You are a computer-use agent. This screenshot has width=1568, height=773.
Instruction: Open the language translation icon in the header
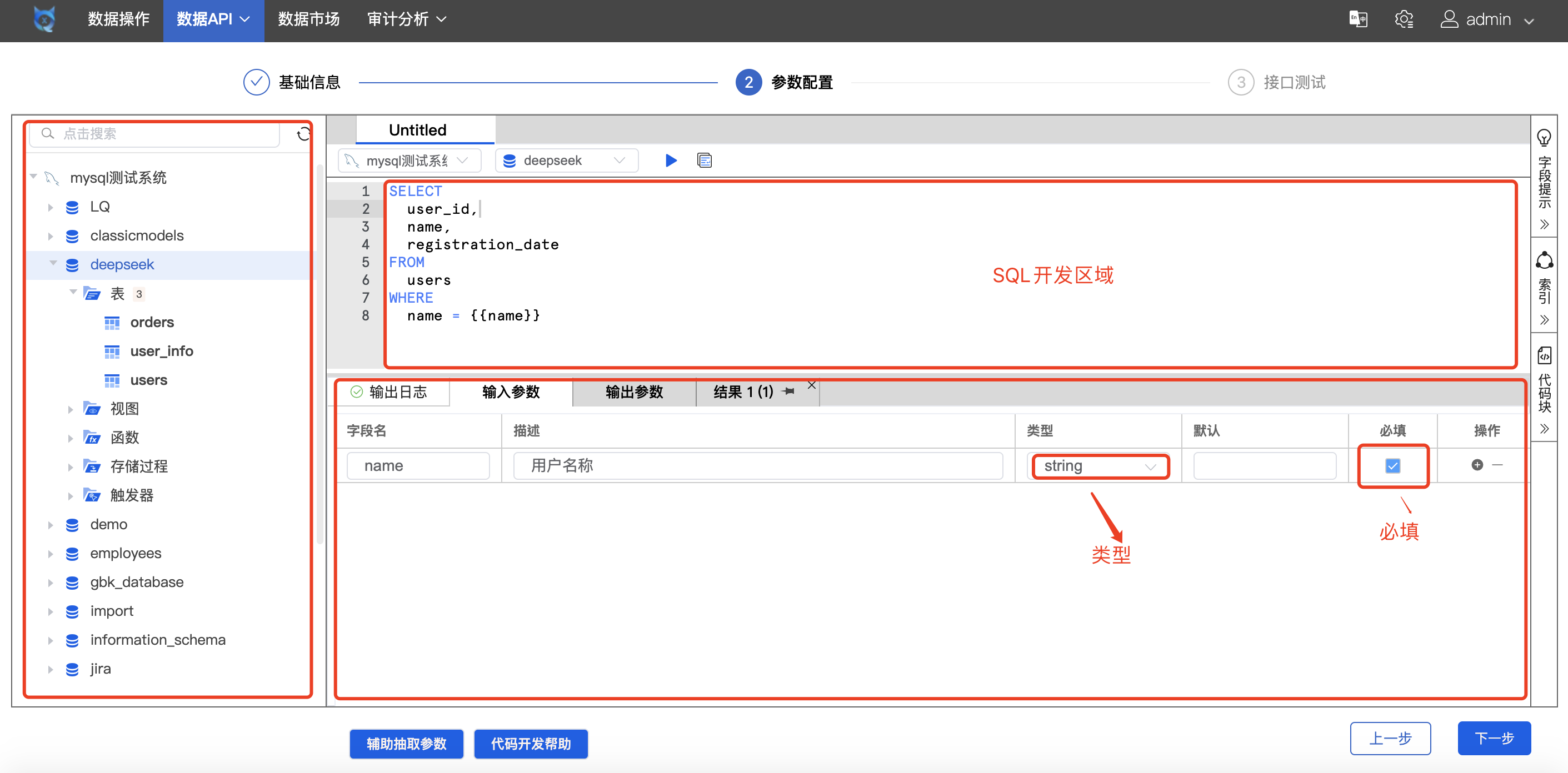[1358, 19]
